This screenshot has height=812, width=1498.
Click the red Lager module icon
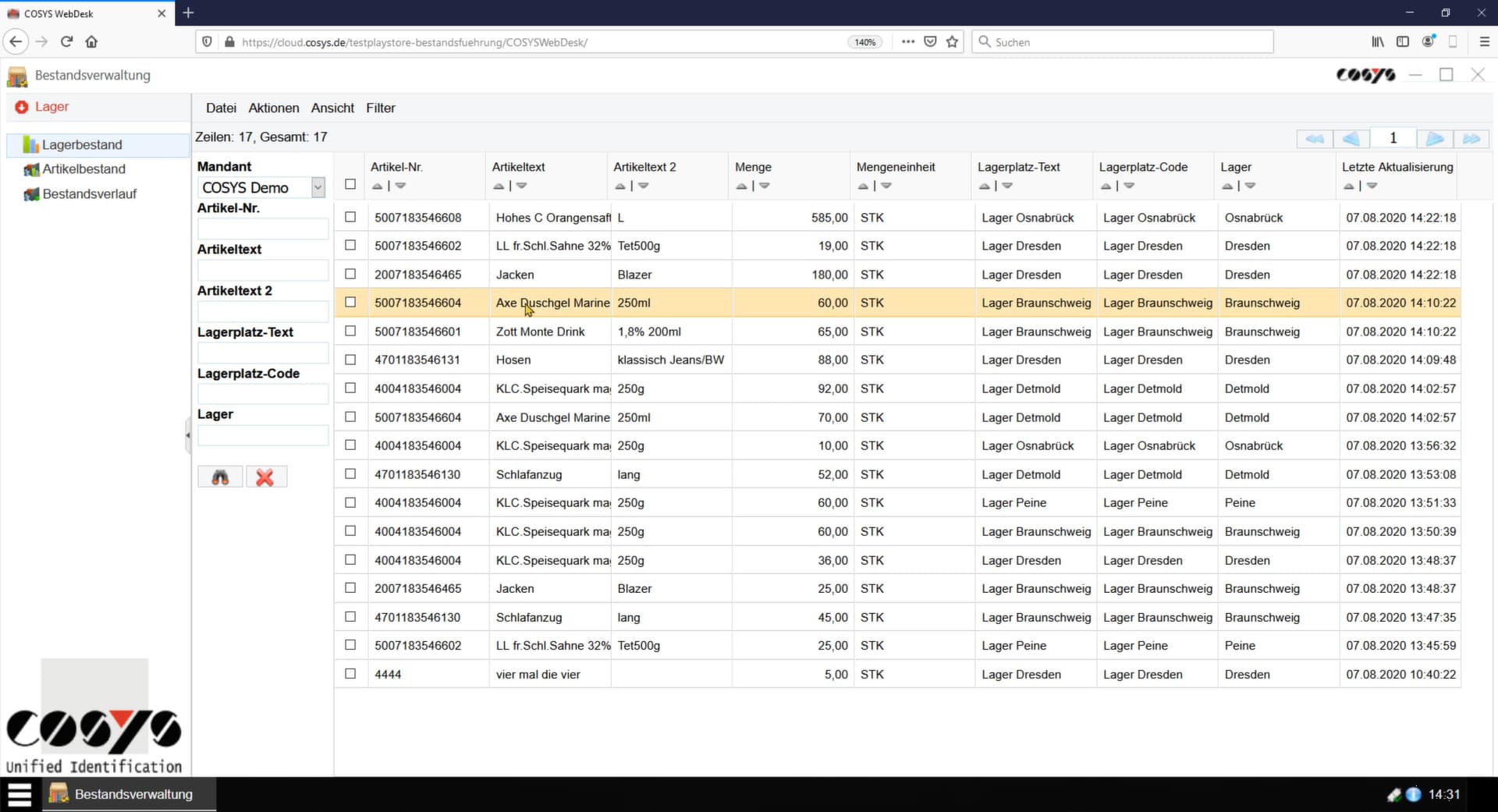click(x=21, y=107)
